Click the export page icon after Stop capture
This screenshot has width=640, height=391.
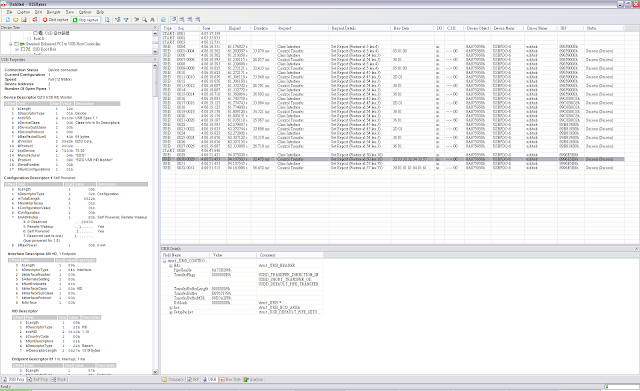(x=107, y=20)
